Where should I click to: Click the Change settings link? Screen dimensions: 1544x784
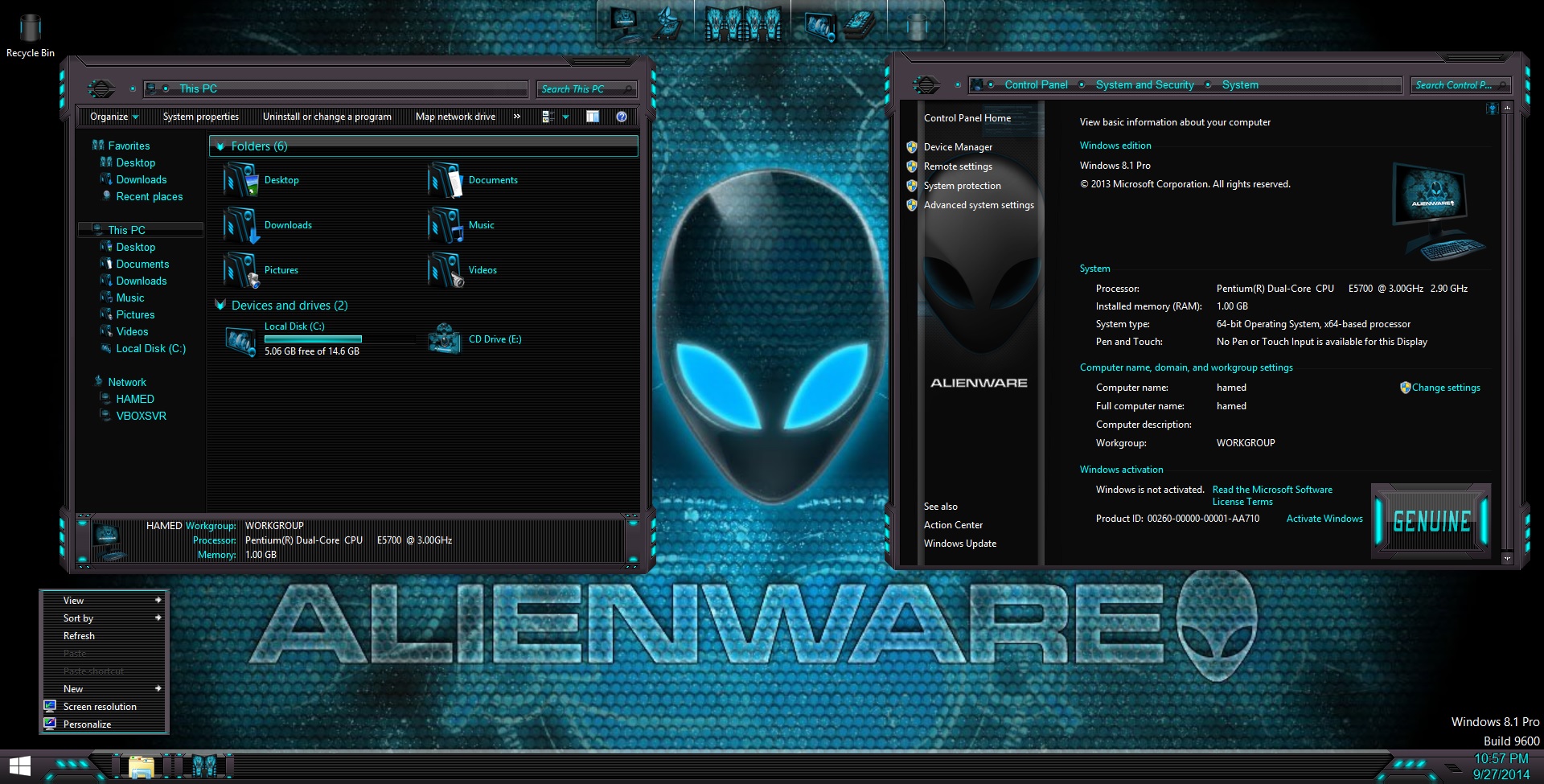1445,388
